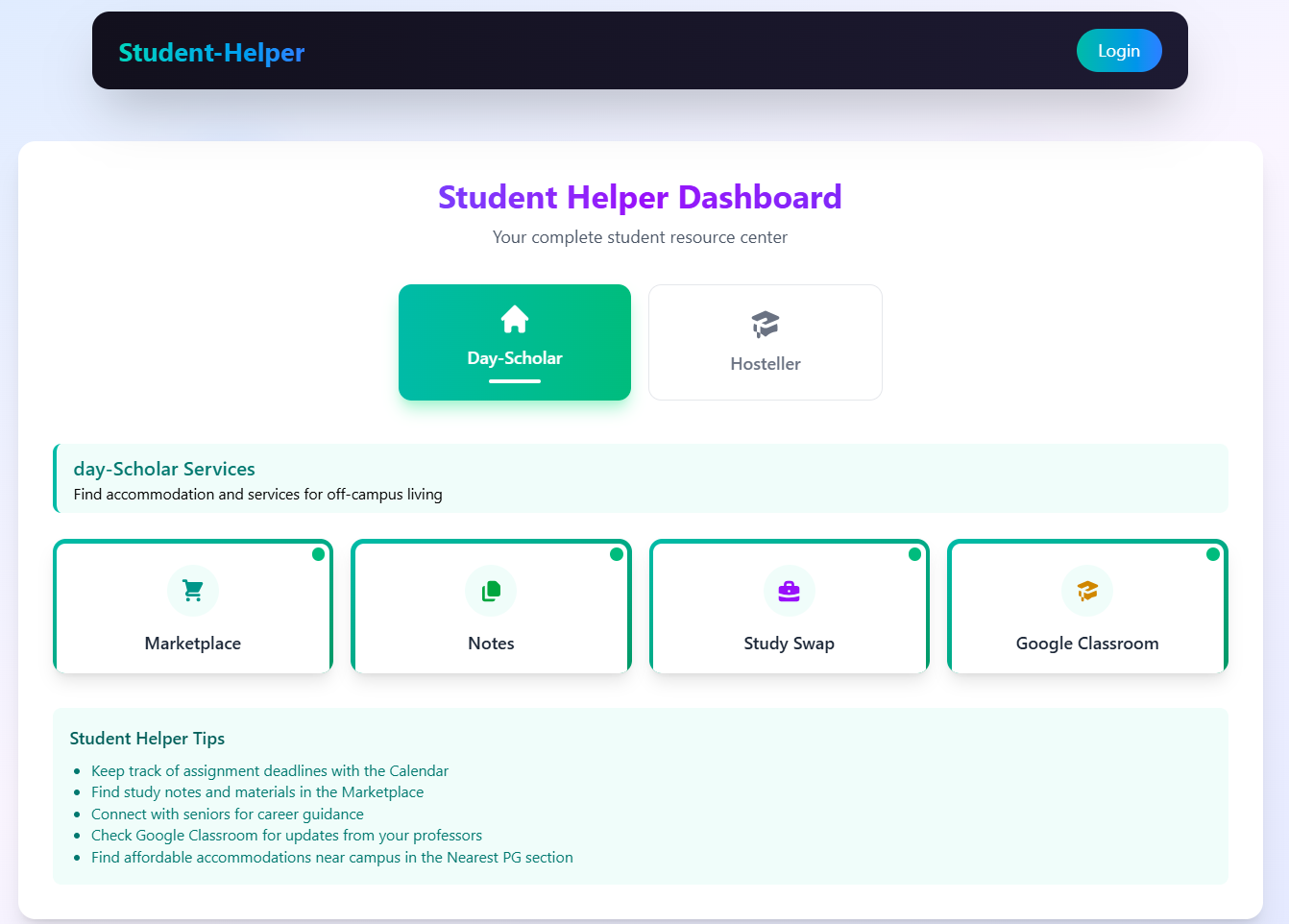Click tip 'Connect with seniors for career guidance'

tap(228, 815)
